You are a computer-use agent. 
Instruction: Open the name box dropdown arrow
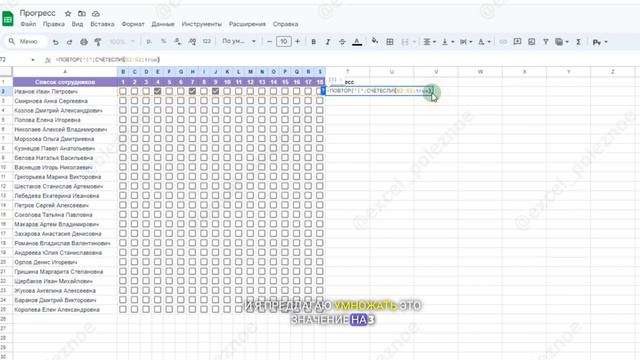[x=33, y=60]
